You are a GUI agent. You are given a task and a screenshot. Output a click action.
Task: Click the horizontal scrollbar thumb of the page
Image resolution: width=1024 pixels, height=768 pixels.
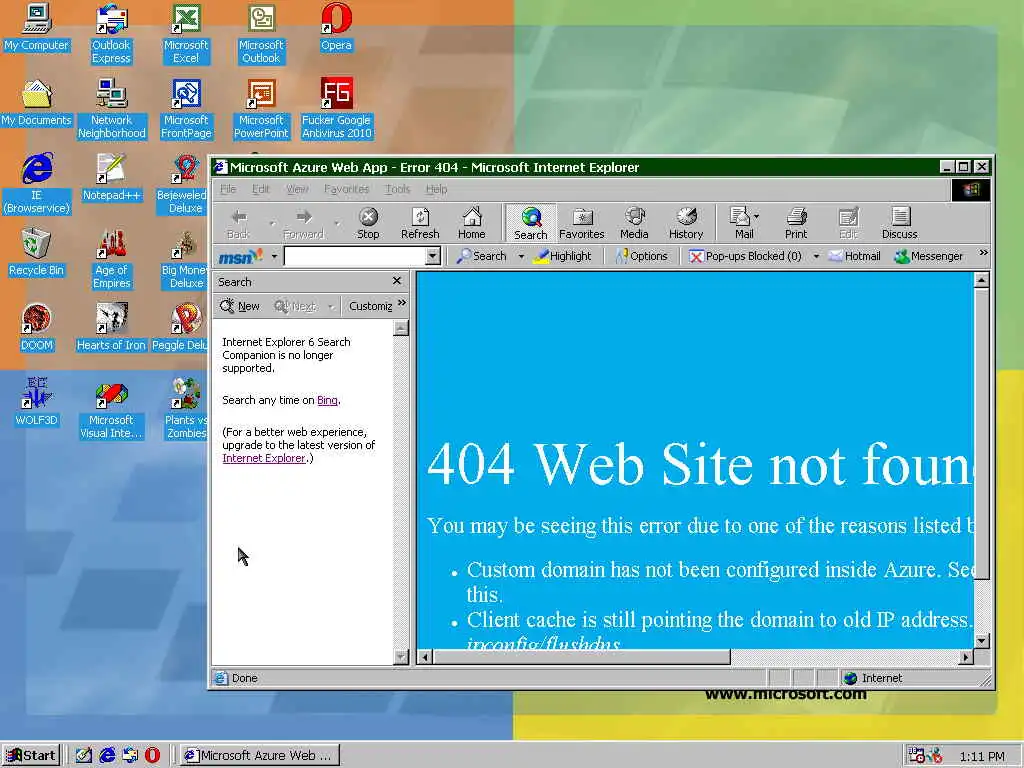(581, 657)
